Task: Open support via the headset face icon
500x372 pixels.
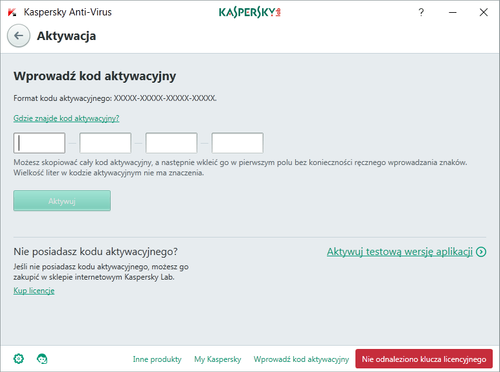Action: click(x=42, y=359)
